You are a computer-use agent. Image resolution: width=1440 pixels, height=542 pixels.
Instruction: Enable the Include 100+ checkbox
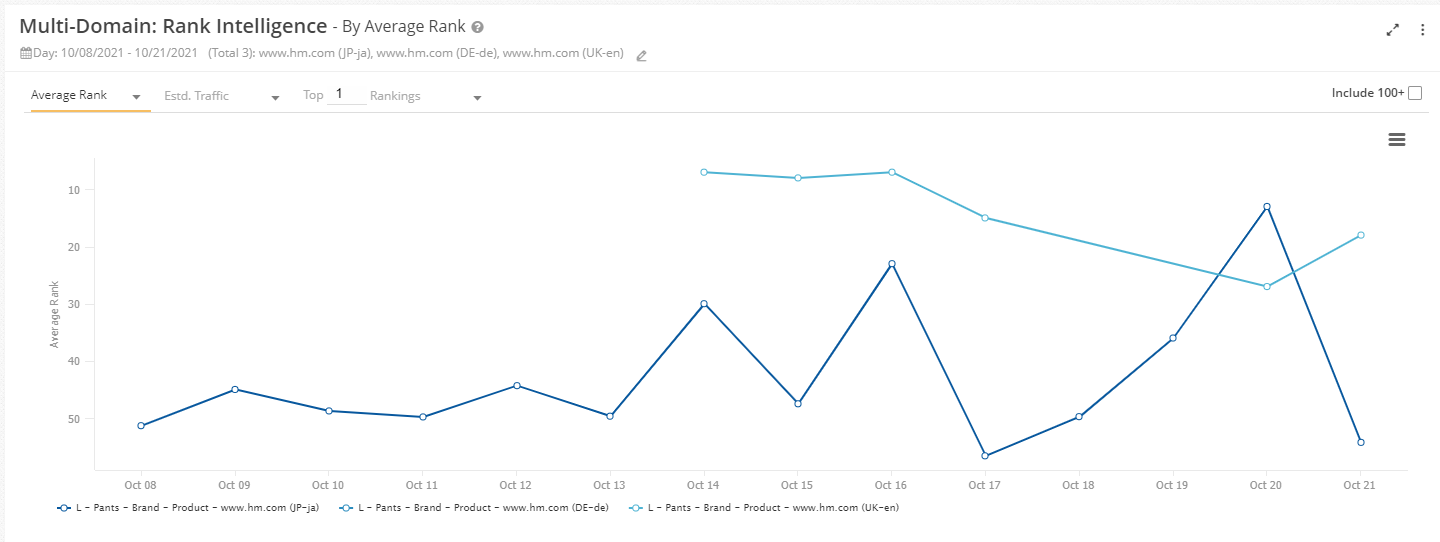[x=1414, y=93]
